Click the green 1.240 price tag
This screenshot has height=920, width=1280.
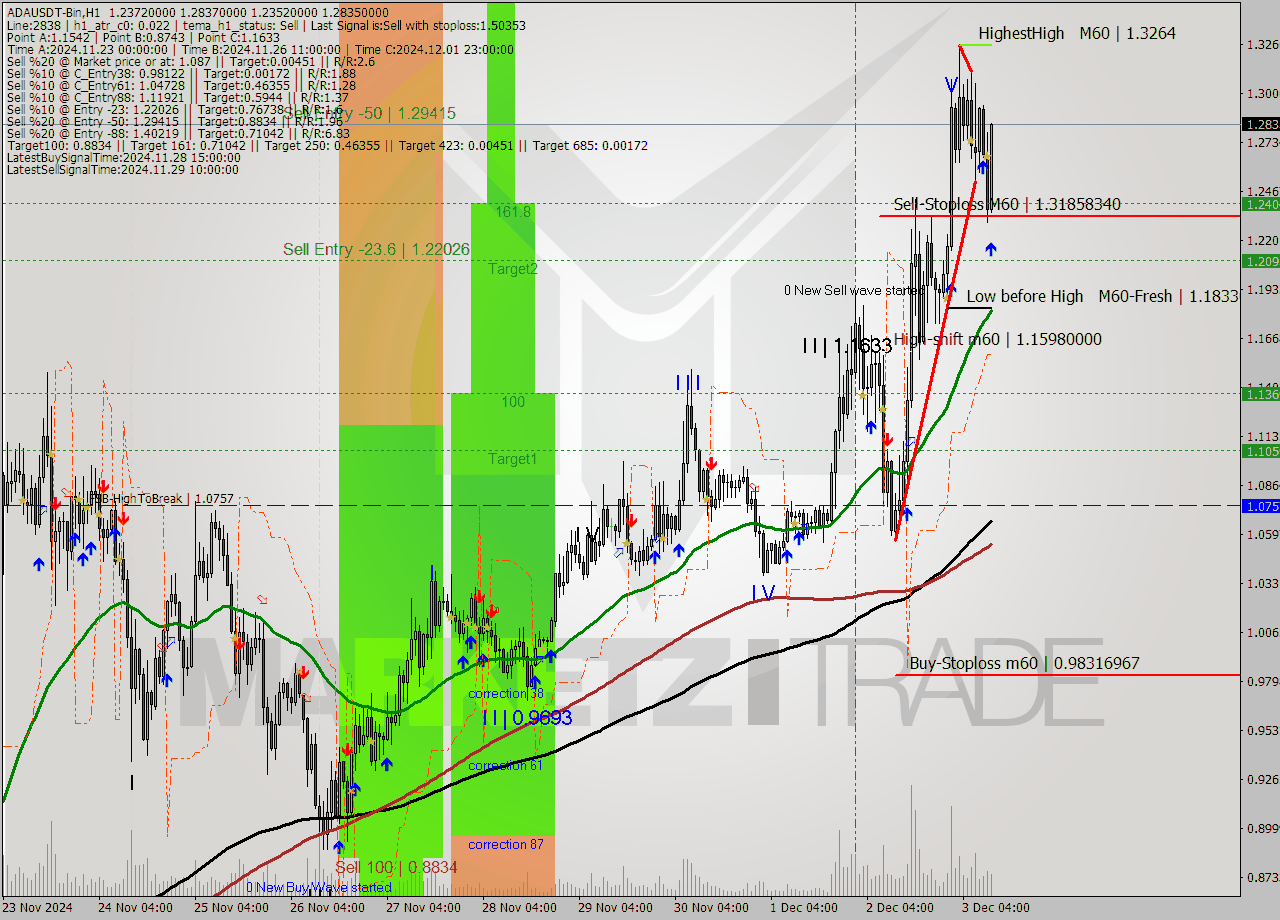coord(1260,204)
